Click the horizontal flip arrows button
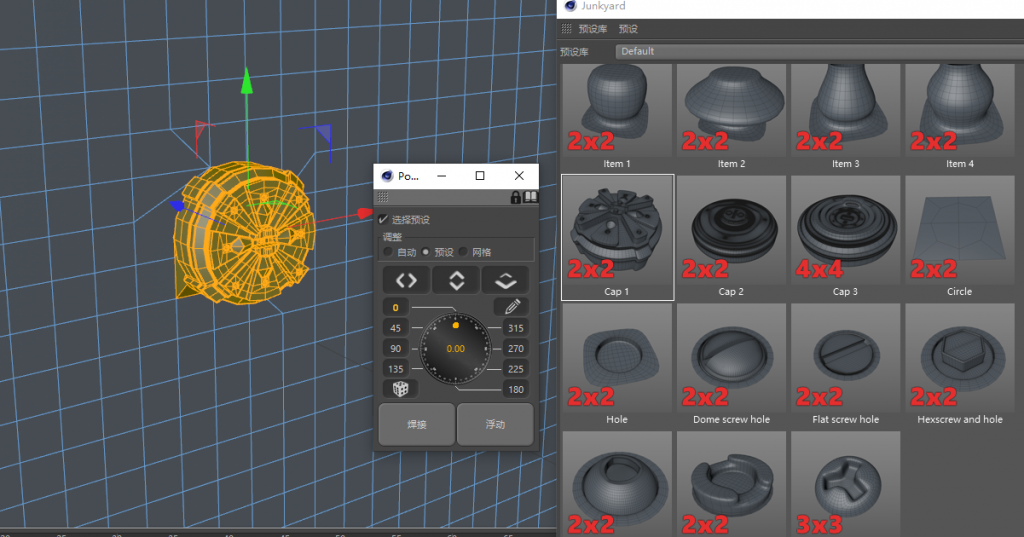1024x537 pixels. coord(406,280)
